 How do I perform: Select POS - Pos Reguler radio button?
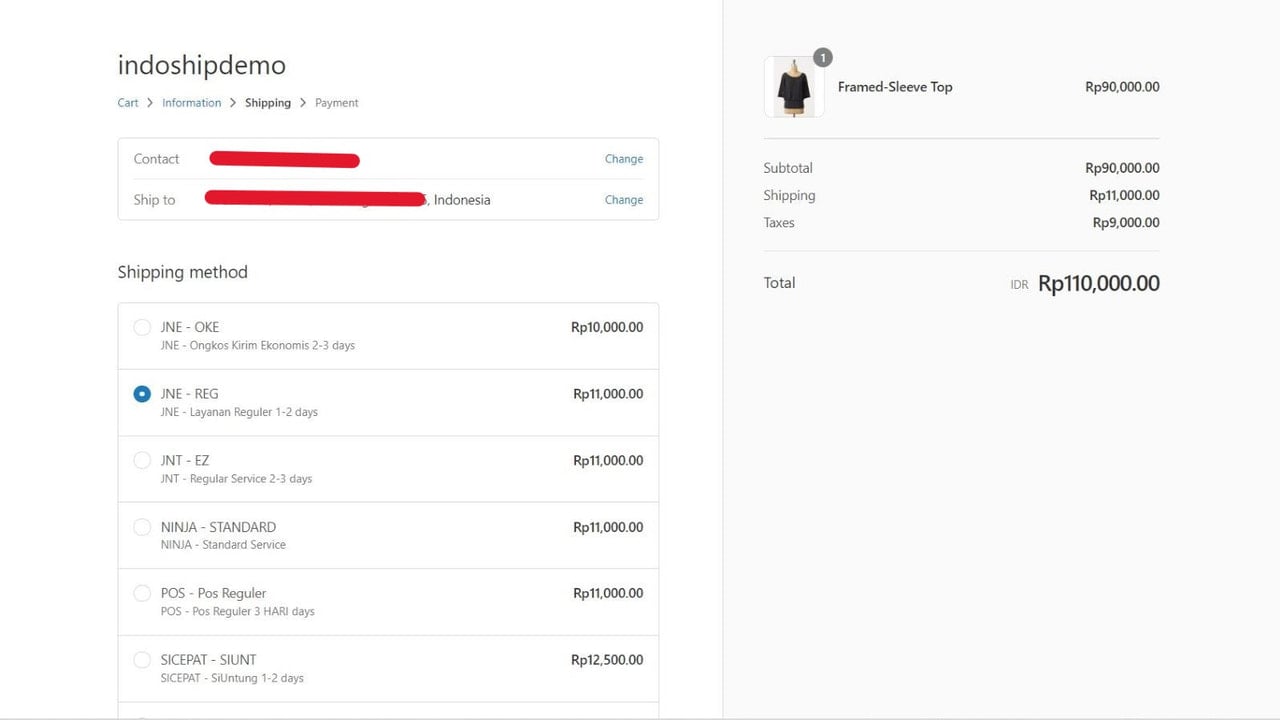pyautogui.click(x=142, y=593)
